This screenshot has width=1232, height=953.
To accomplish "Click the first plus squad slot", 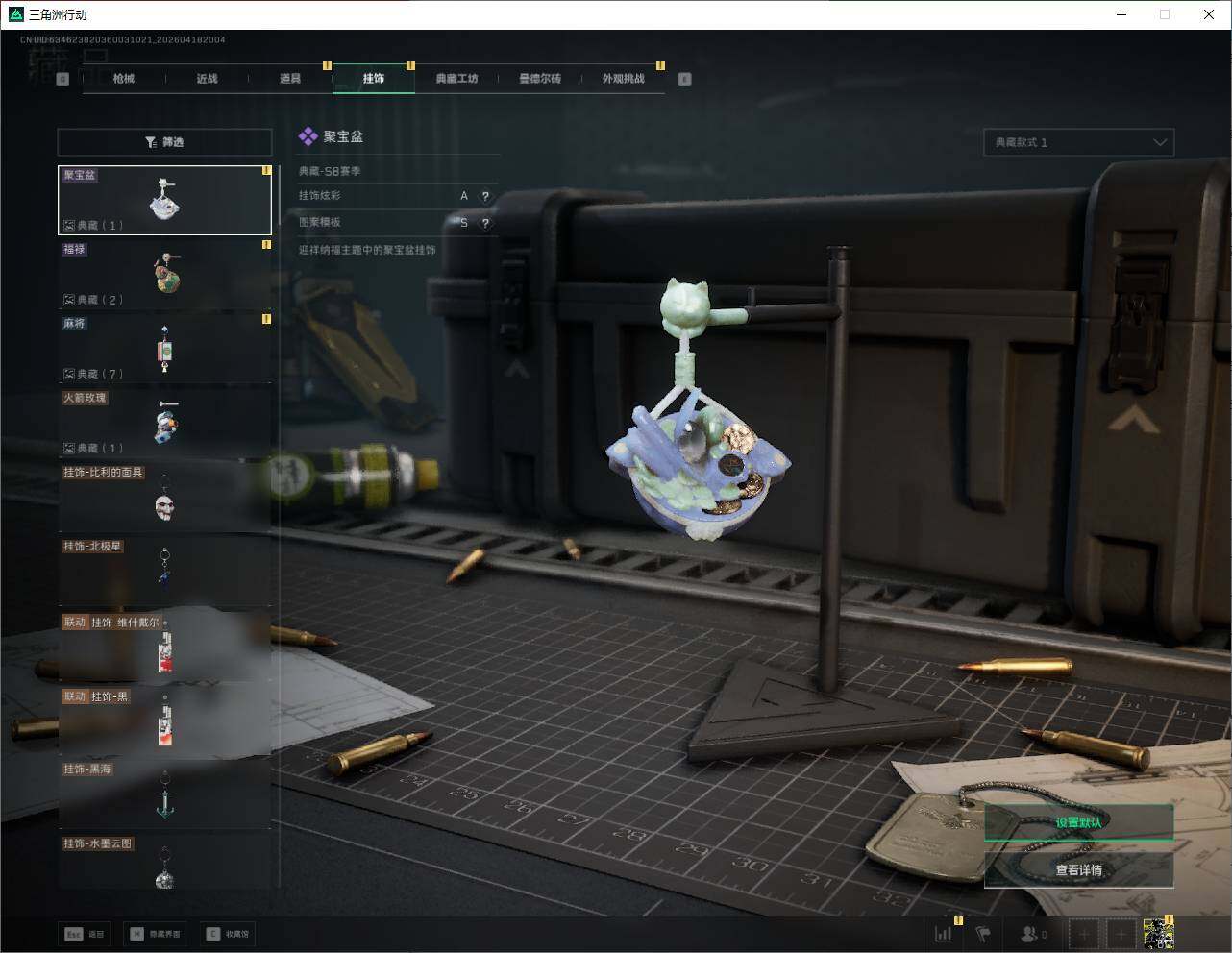I will (1084, 934).
